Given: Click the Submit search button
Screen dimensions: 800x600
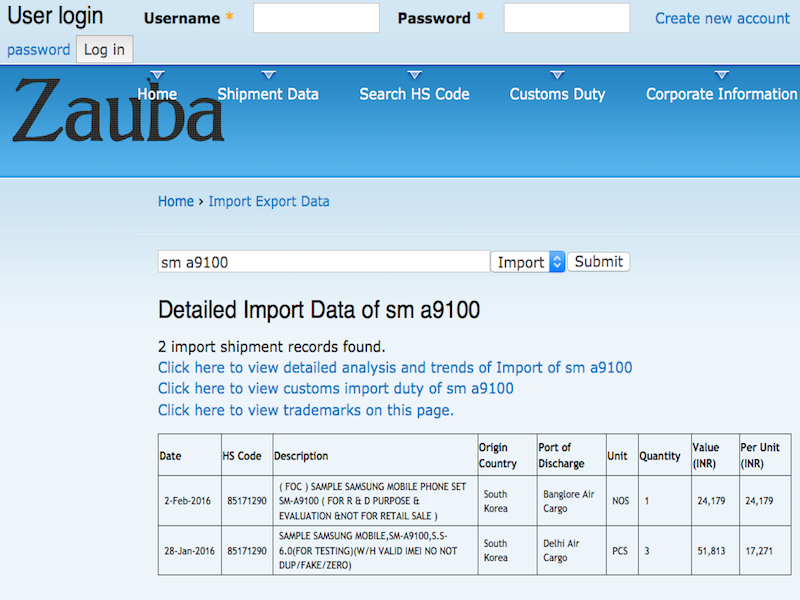Looking at the screenshot, I should pos(598,262).
